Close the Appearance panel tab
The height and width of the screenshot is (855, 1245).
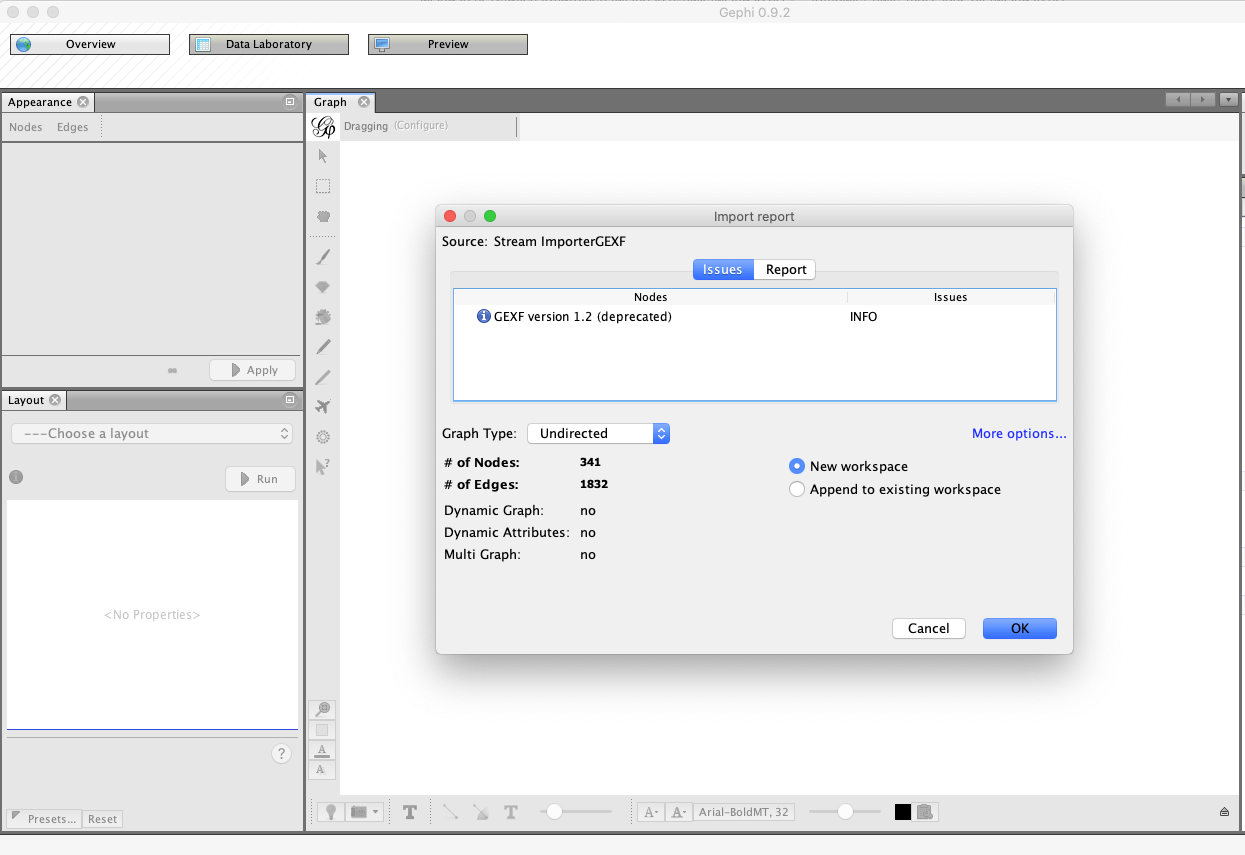pos(83,102)
